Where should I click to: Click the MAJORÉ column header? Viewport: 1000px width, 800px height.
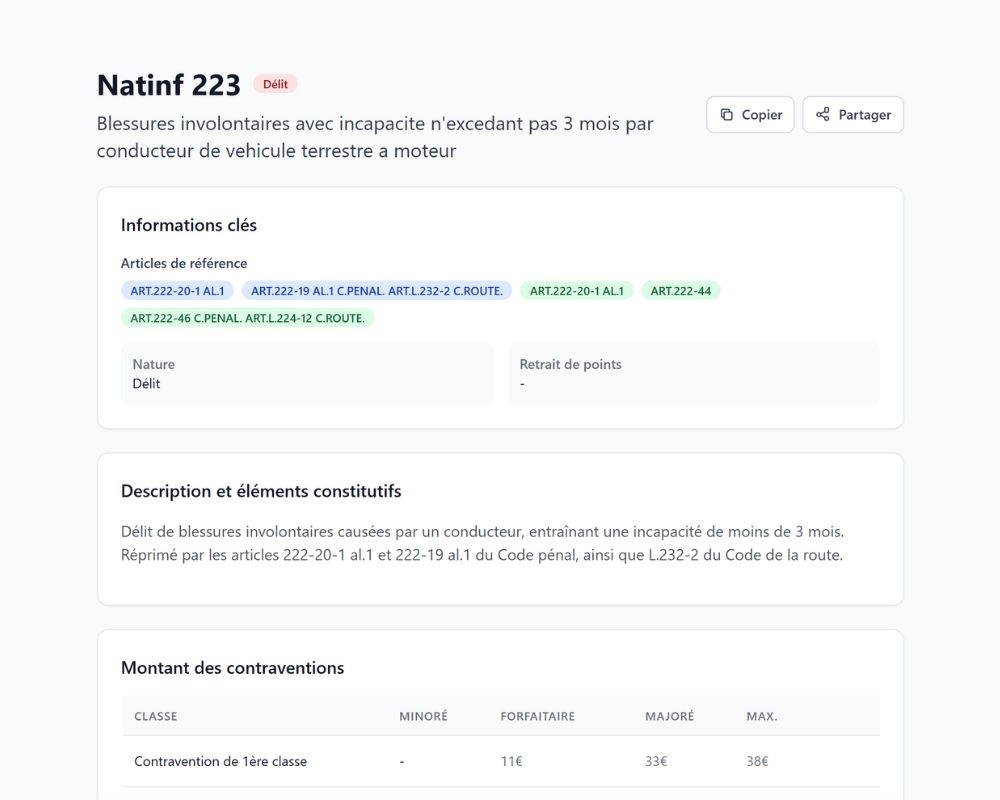click(669, 716)
